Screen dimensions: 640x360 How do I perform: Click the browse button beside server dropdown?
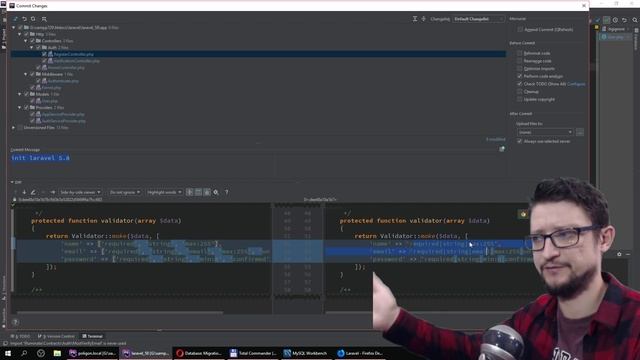(580, 132)
